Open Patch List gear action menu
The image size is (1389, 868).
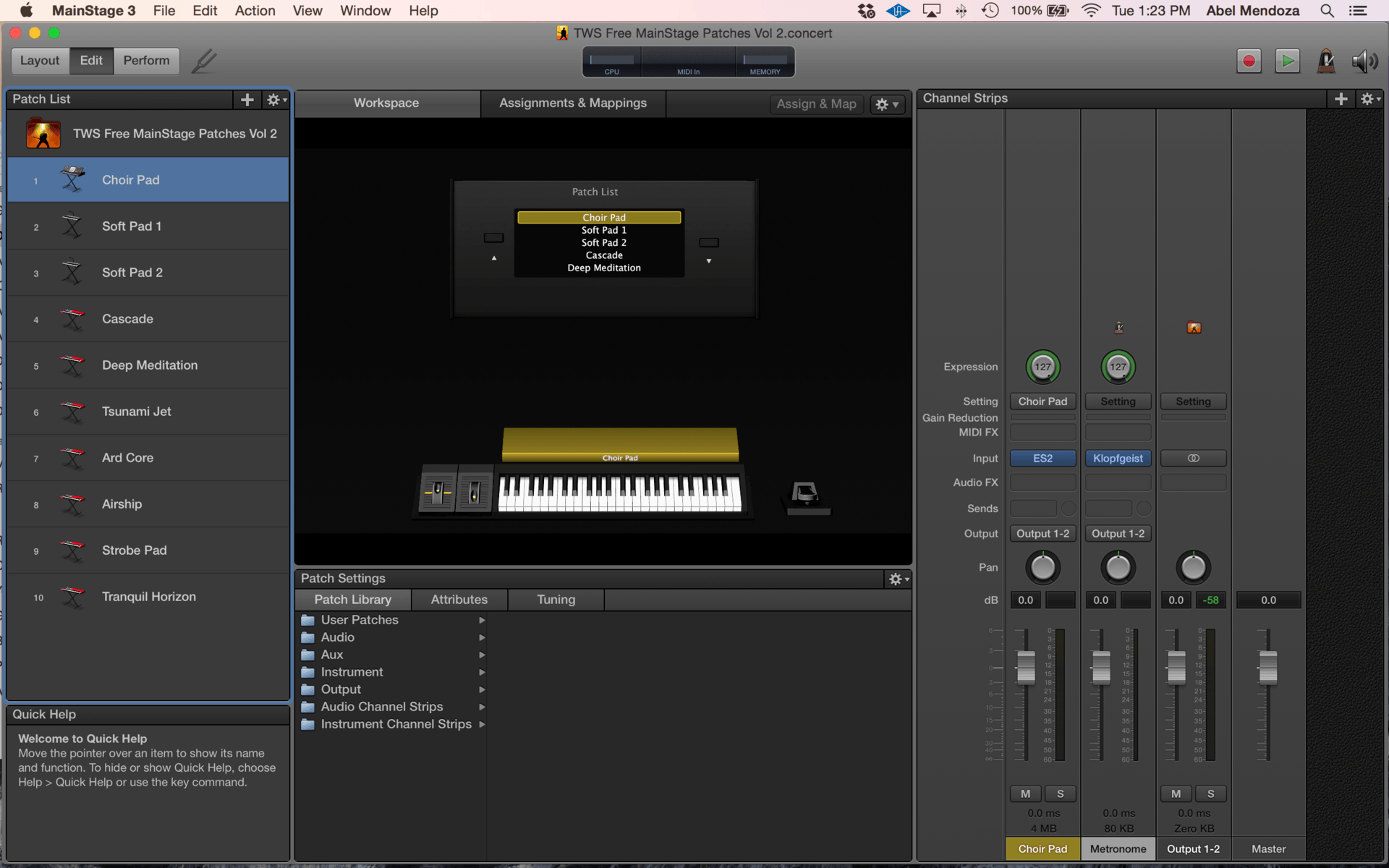[276, 100]
